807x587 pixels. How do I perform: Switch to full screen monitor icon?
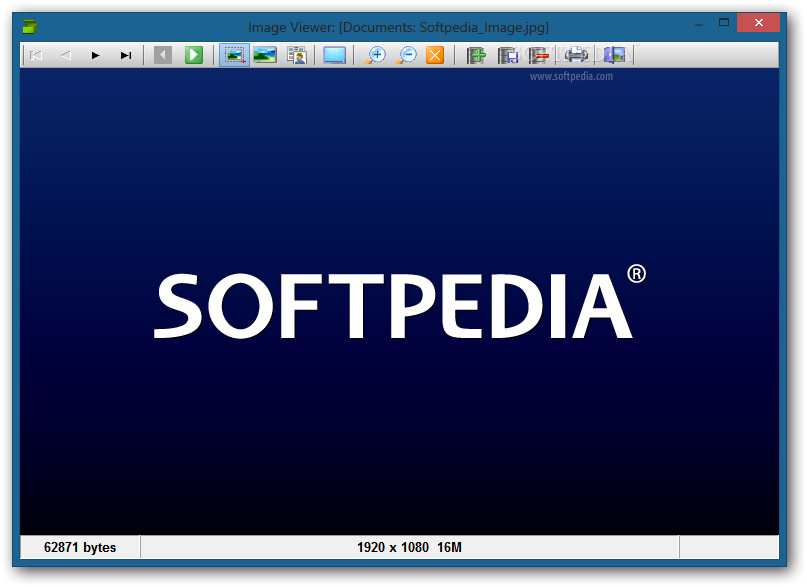[335, 55]
